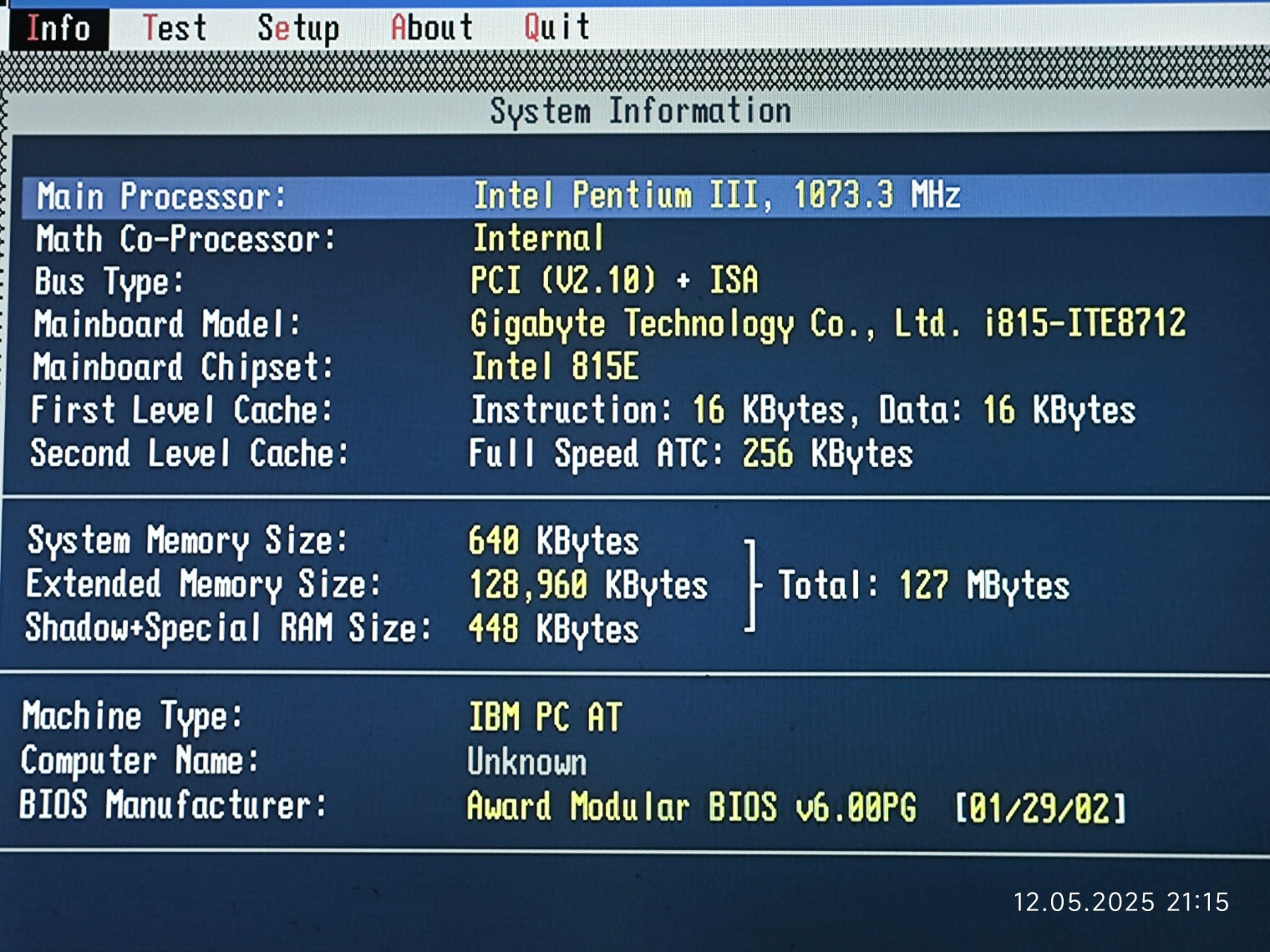Screen dimensions: 1270x952
Task: Click the 'IBM PC AT' value
Action: click(545, 717)
